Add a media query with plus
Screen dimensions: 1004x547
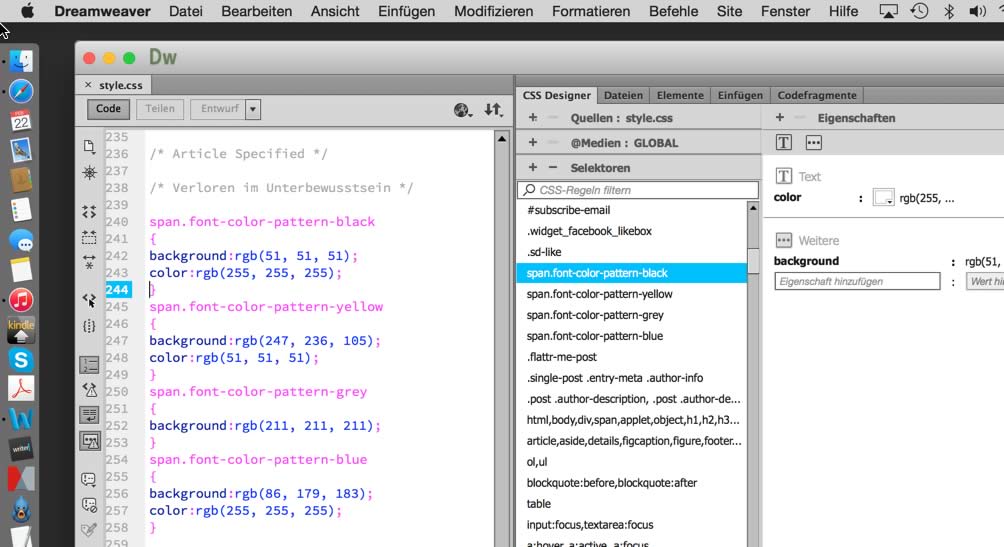[533, 143]
